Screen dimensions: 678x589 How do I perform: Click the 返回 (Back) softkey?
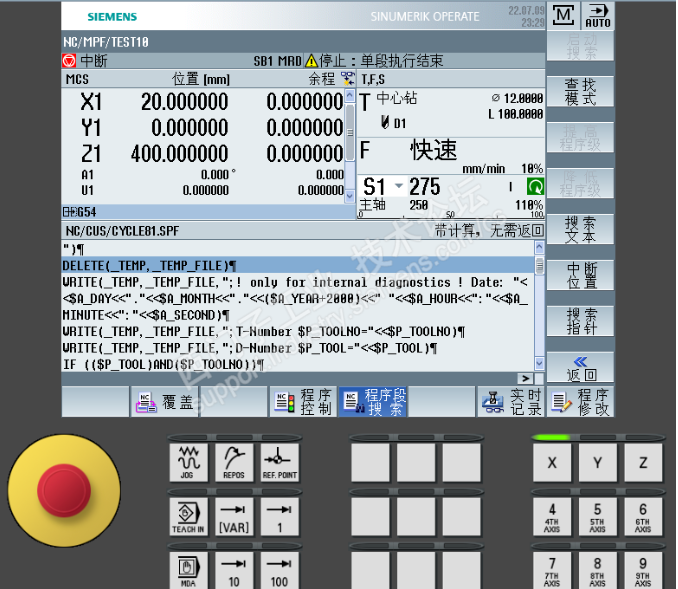[x=580, y=368]
